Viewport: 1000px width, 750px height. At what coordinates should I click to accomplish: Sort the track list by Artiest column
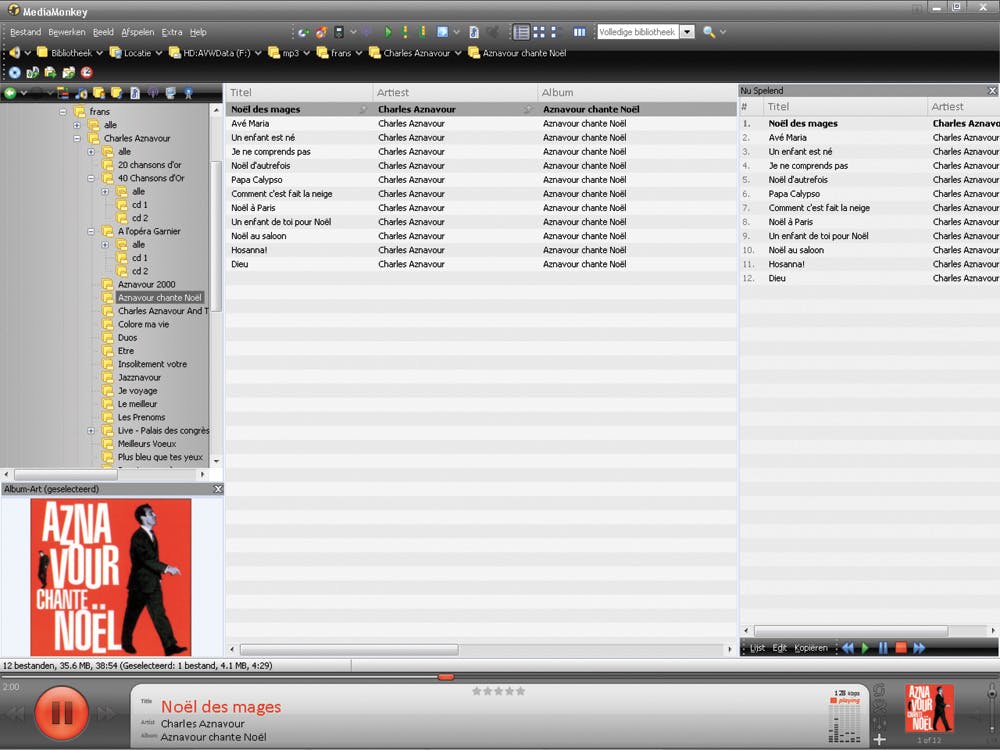[x=455, y=92]
